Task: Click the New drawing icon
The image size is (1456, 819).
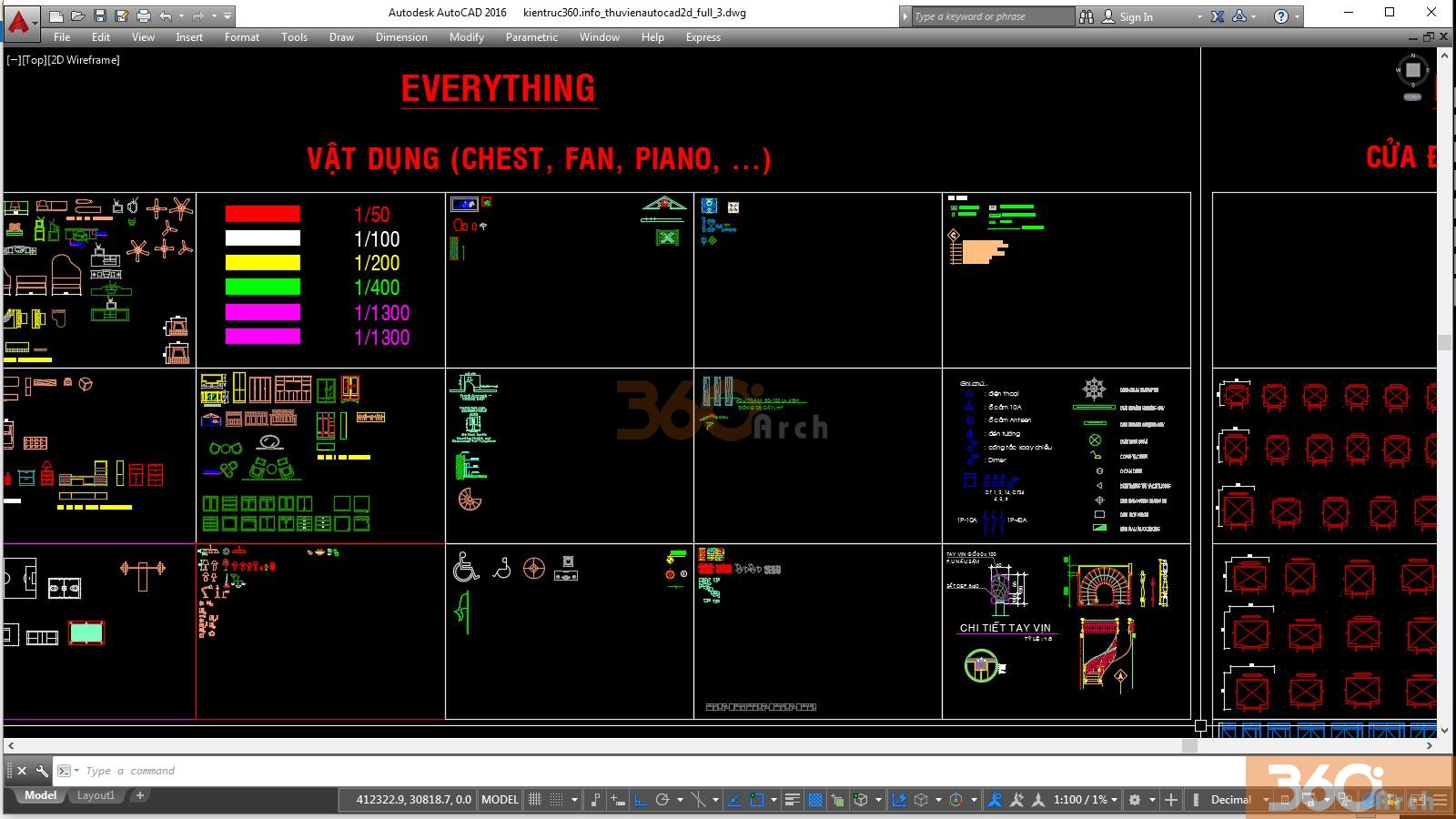Action: (x=56, y=15)
